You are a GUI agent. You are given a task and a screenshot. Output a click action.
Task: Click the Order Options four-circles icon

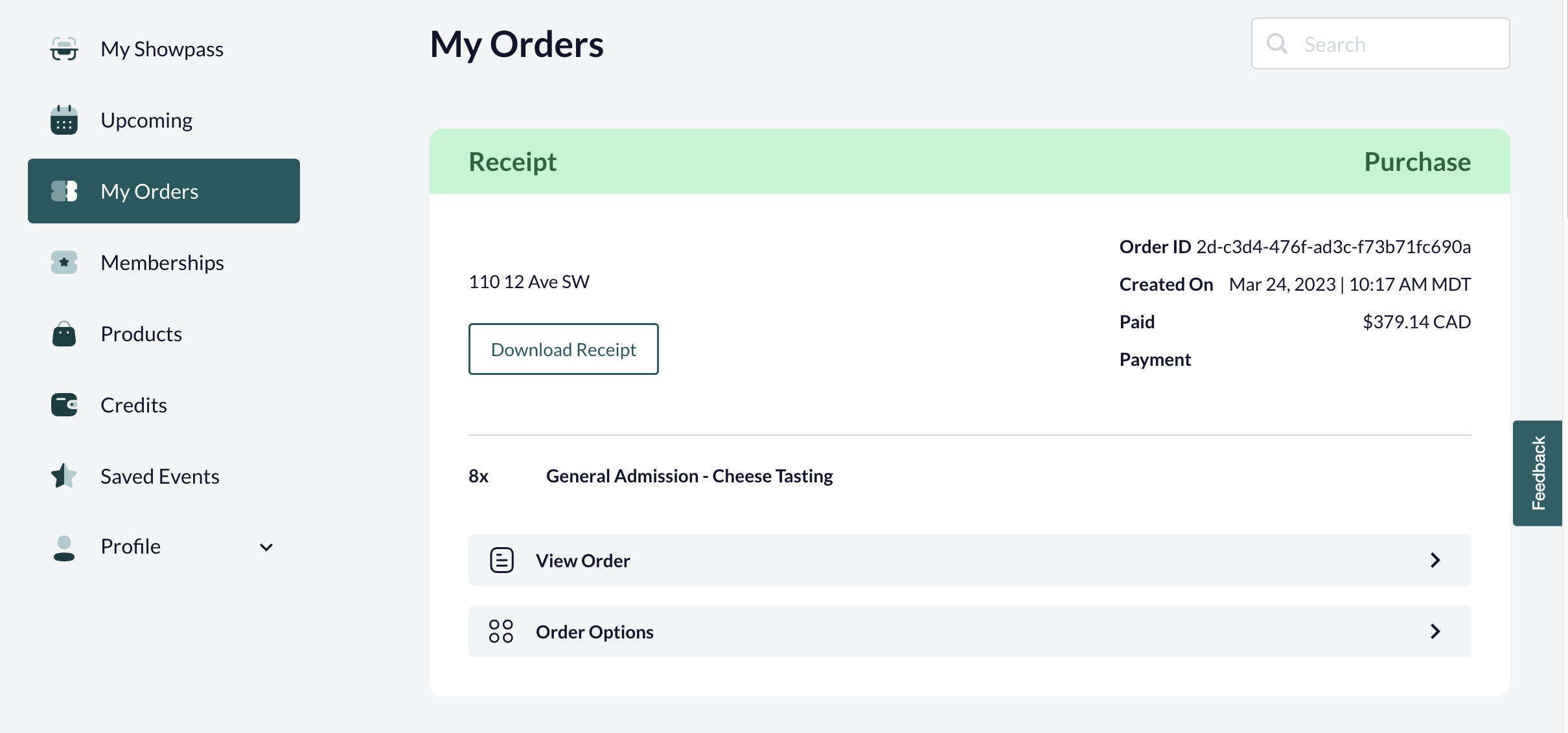502,631
